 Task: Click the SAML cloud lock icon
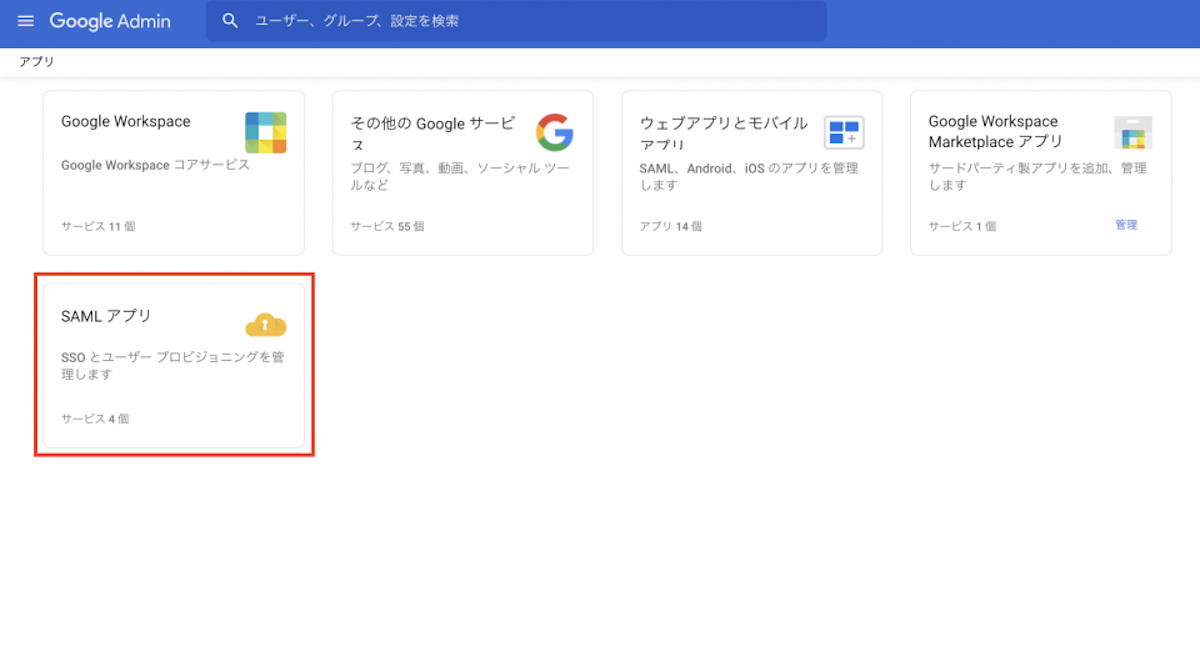(x=266, y=325)
